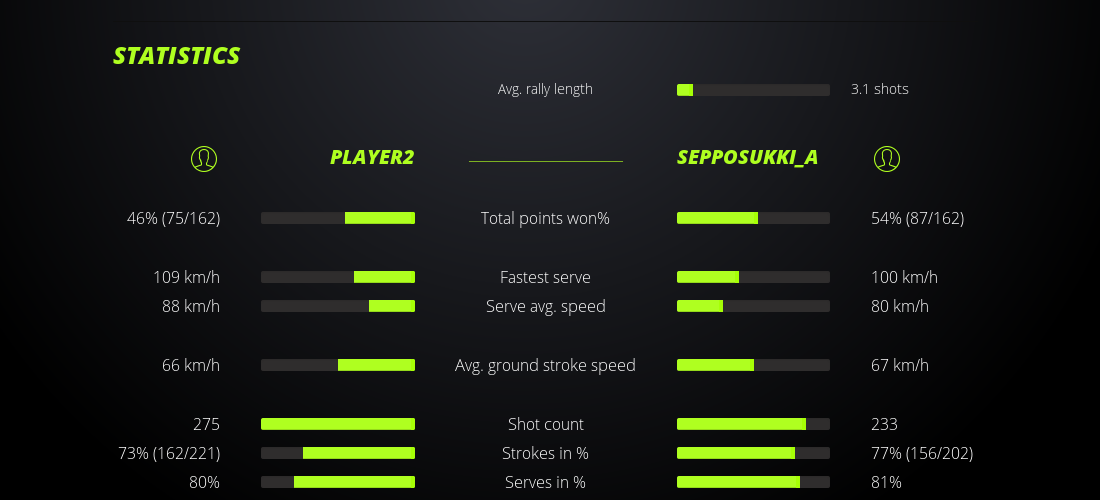Screen dimensions: 1100x500
Task: Click the Avg. rally length bar
Action: [753, 90]
